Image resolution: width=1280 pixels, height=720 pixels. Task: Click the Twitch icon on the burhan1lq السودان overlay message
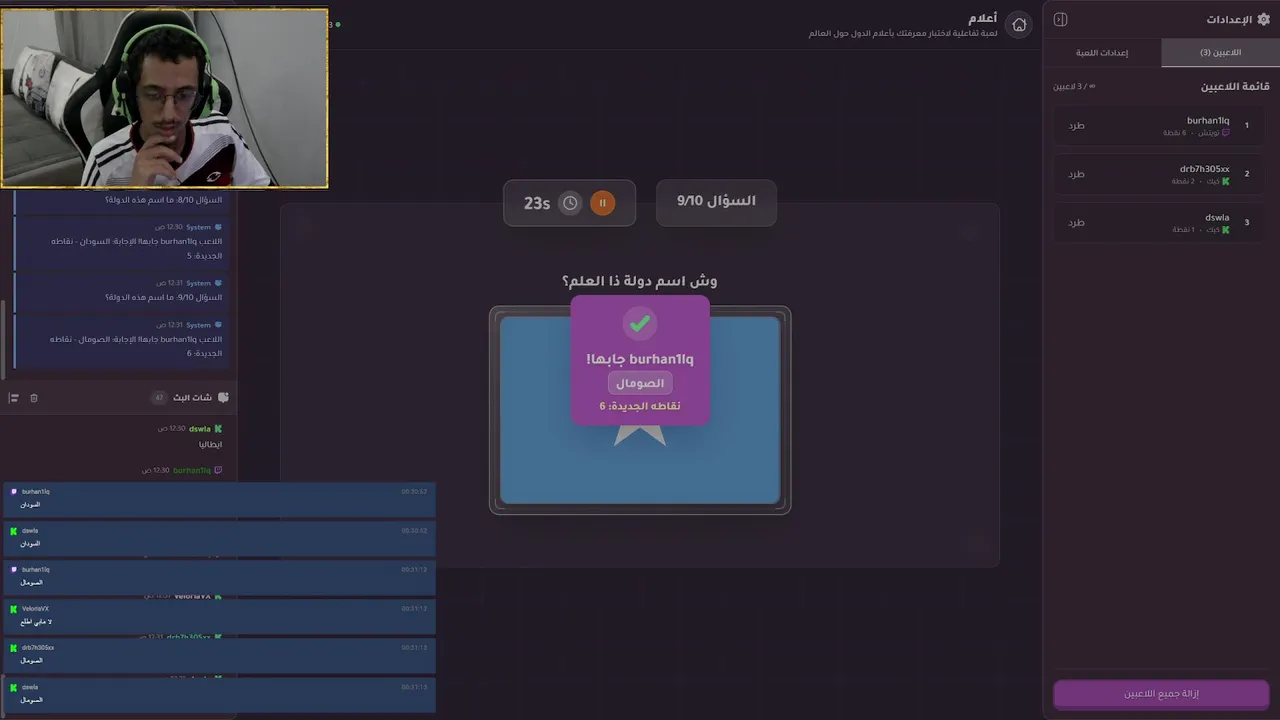[x=14, y=492]
